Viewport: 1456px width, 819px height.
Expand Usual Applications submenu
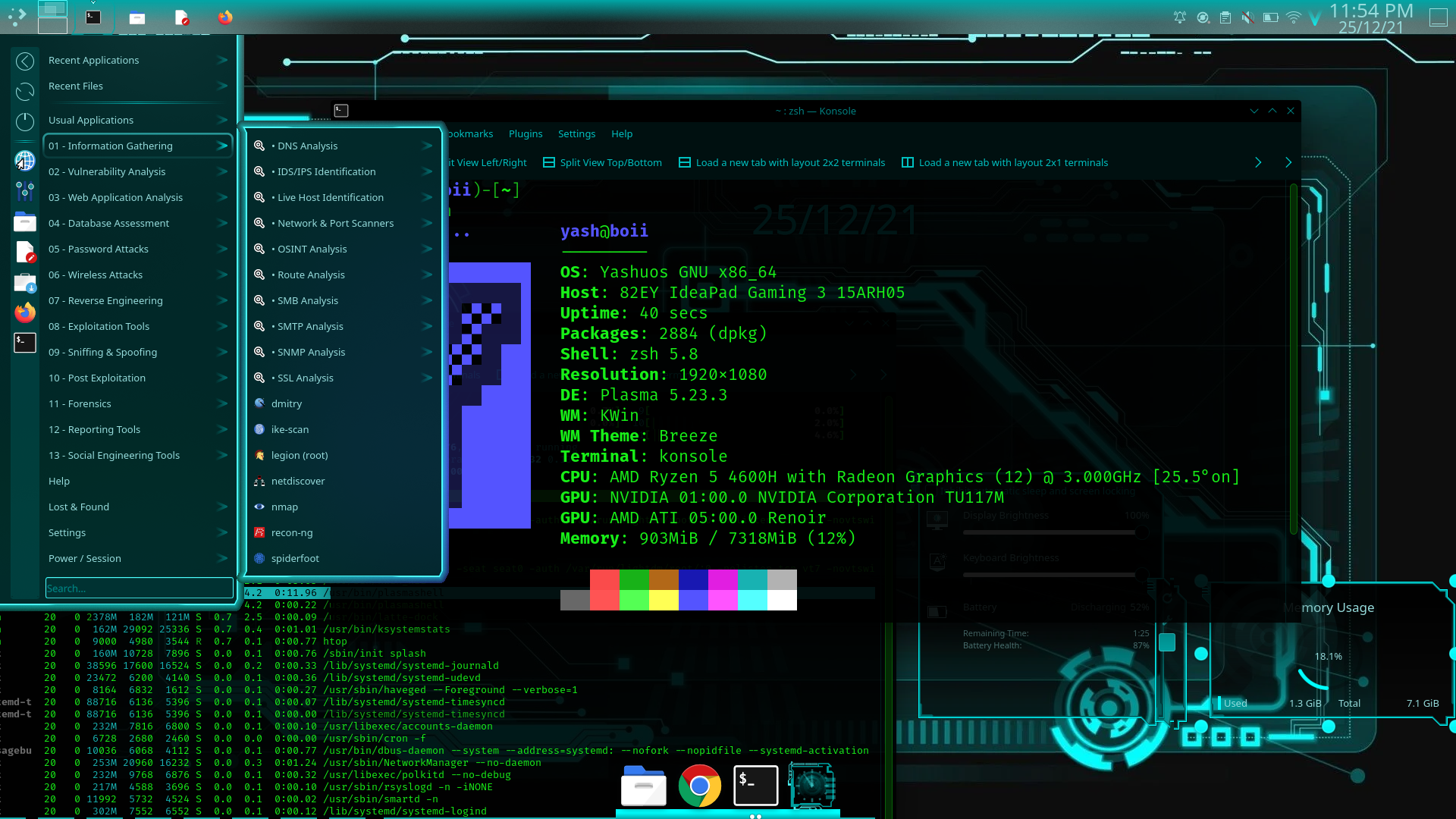(x=137, y=120)
